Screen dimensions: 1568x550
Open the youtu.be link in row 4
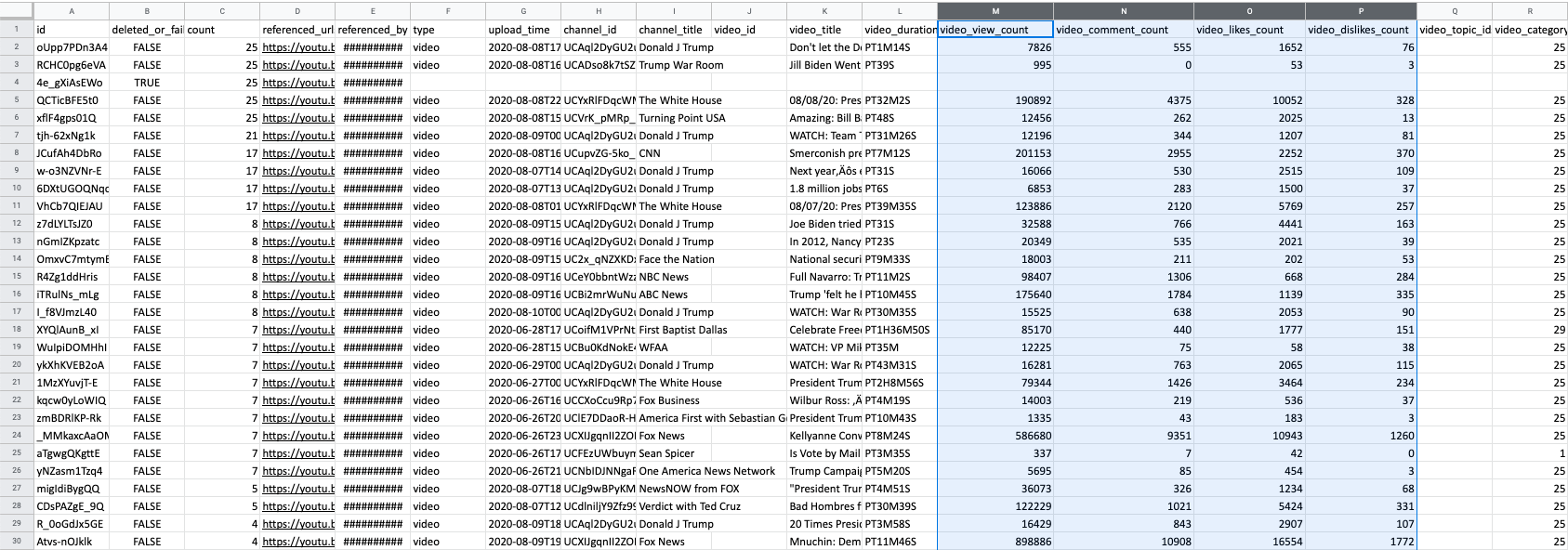tap(297, 83)
